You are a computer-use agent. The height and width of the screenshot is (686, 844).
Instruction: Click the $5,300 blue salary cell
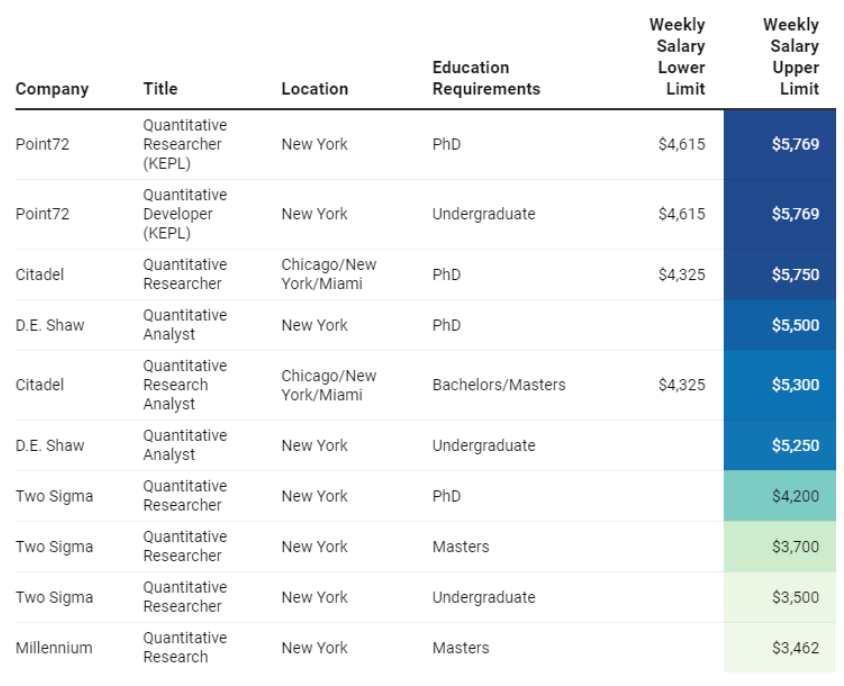click(x=780, y=385)
